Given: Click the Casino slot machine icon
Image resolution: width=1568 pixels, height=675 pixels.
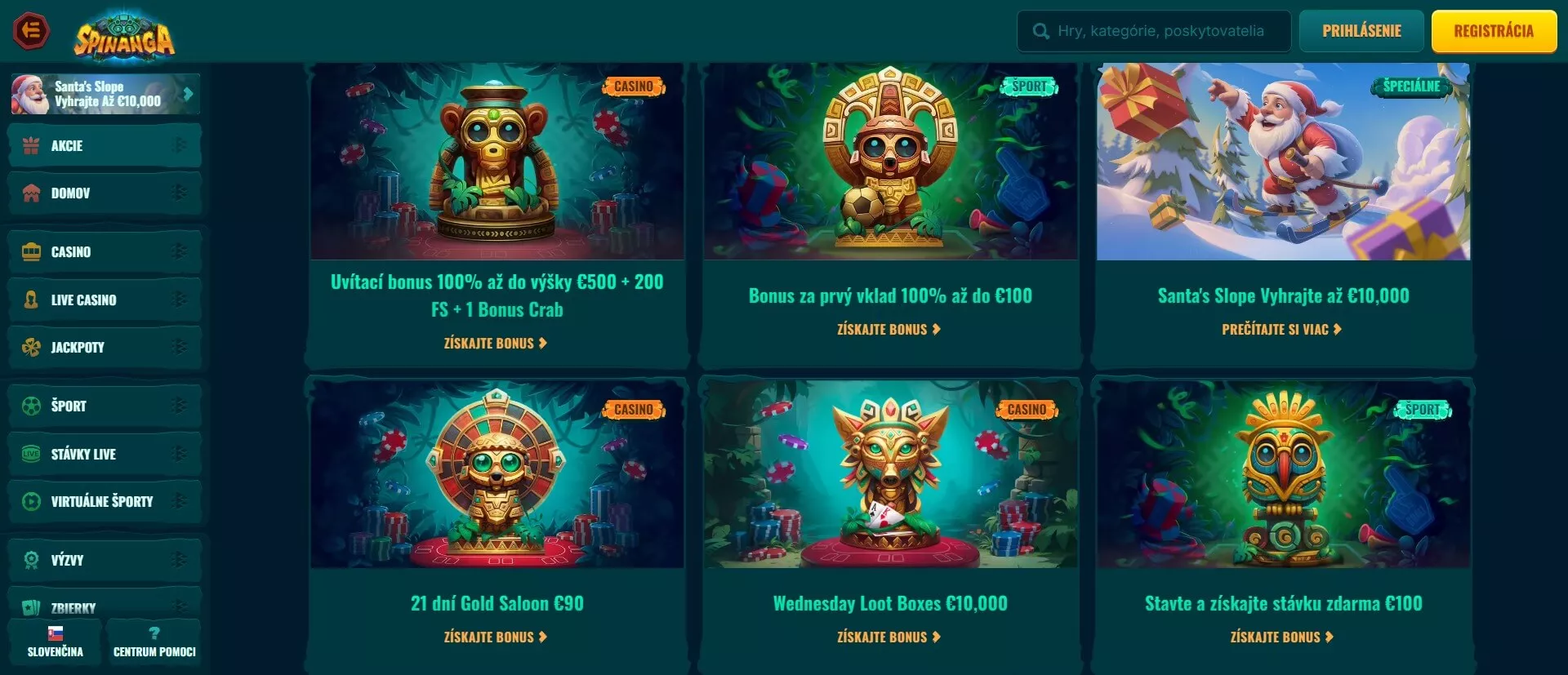Looking at the screenshot, I should point(31,251).
